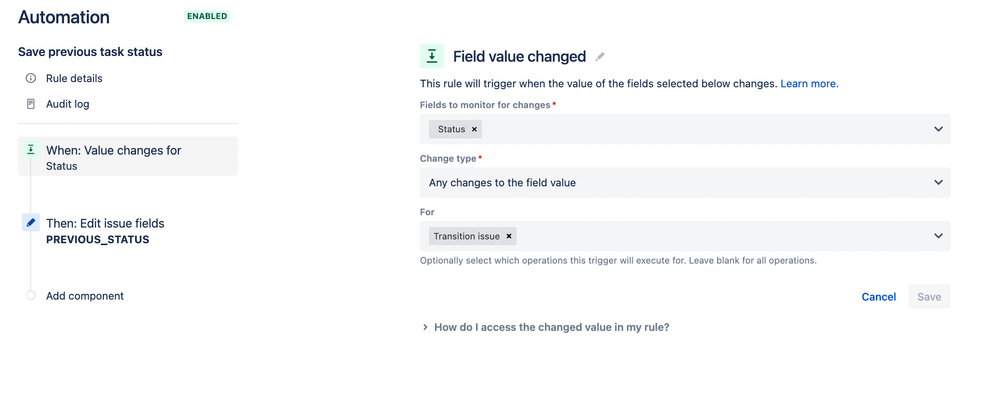Open the Learn more link
The image size is (999, 403).
tap(809, 84)
